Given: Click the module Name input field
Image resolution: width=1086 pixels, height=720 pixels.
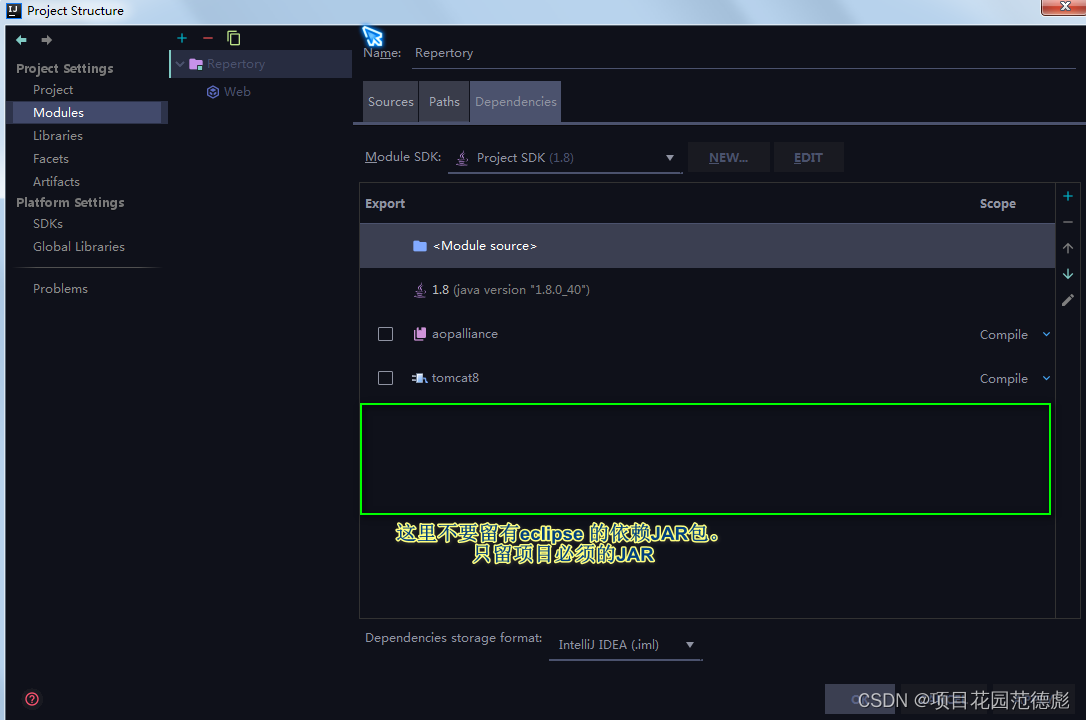Looking at the screenshot, I should (744, 53).
